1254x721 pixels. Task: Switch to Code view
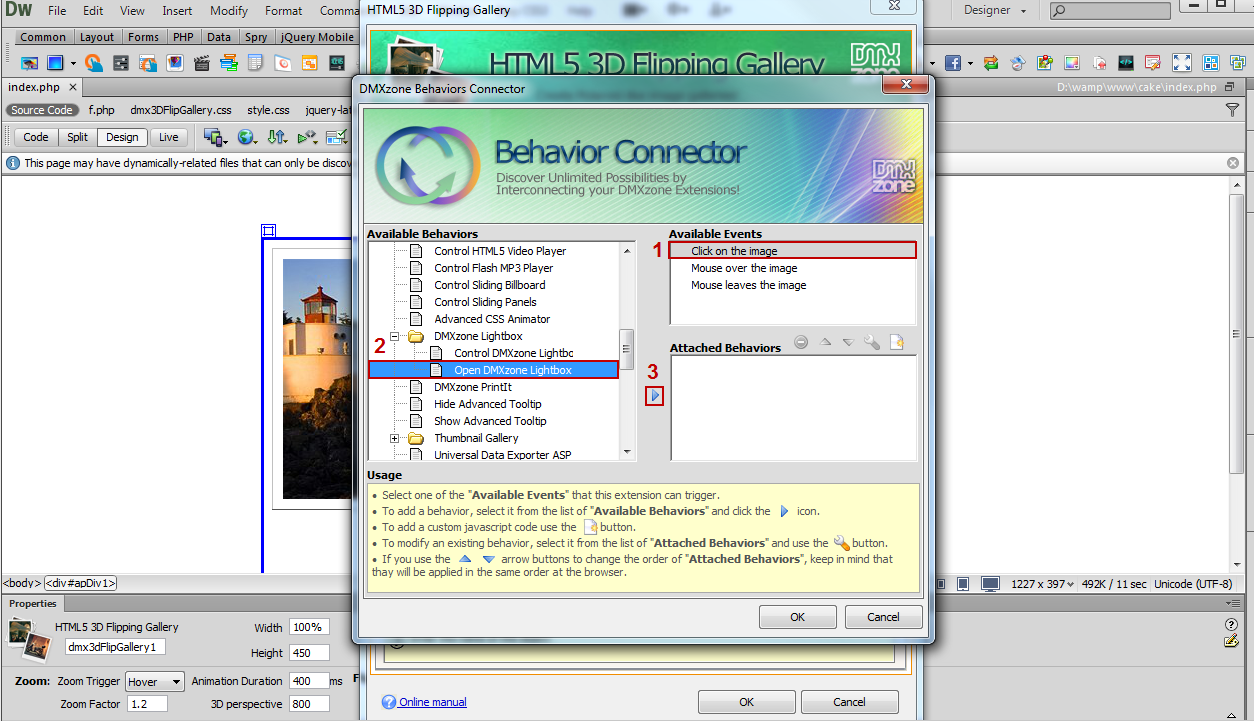pyautogui.click(x=36, y=137)
